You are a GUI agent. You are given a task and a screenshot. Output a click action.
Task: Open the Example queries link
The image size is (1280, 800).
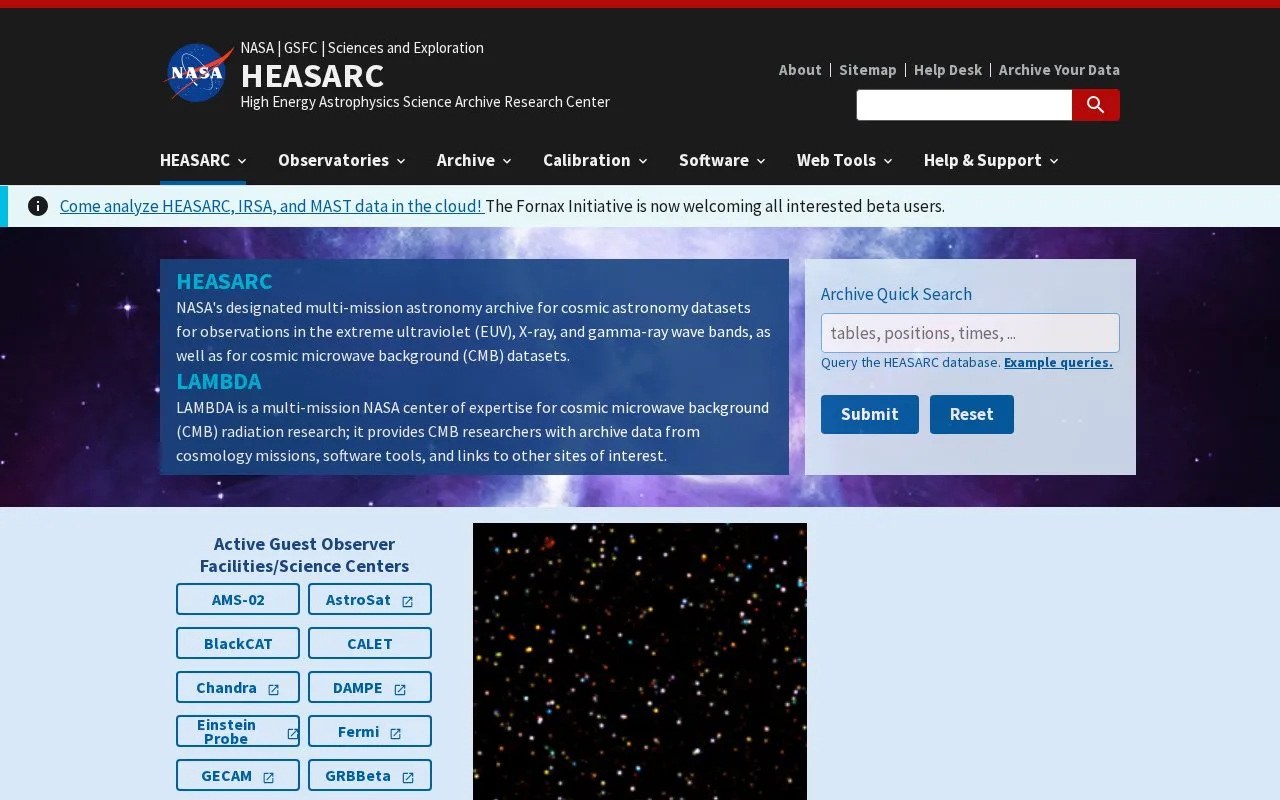click(1058, 362)
